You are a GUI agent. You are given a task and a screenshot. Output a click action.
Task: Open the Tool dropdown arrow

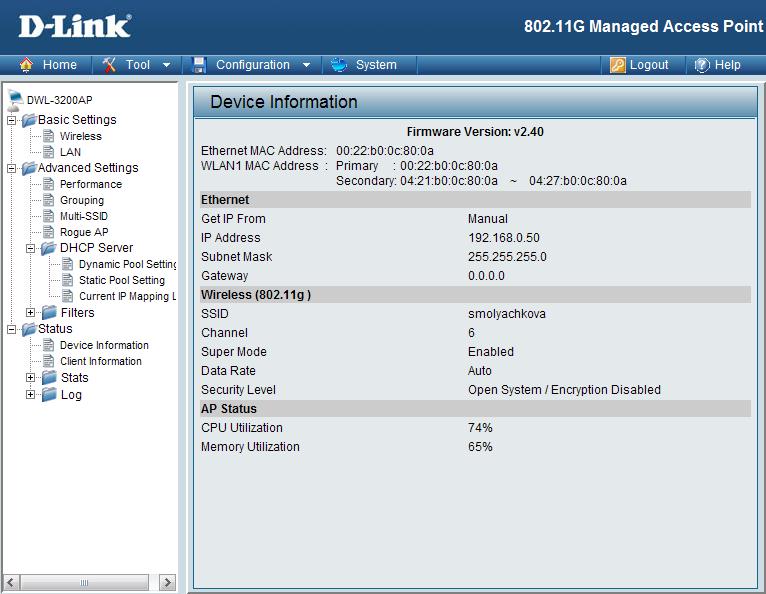[x=166, y=65]
